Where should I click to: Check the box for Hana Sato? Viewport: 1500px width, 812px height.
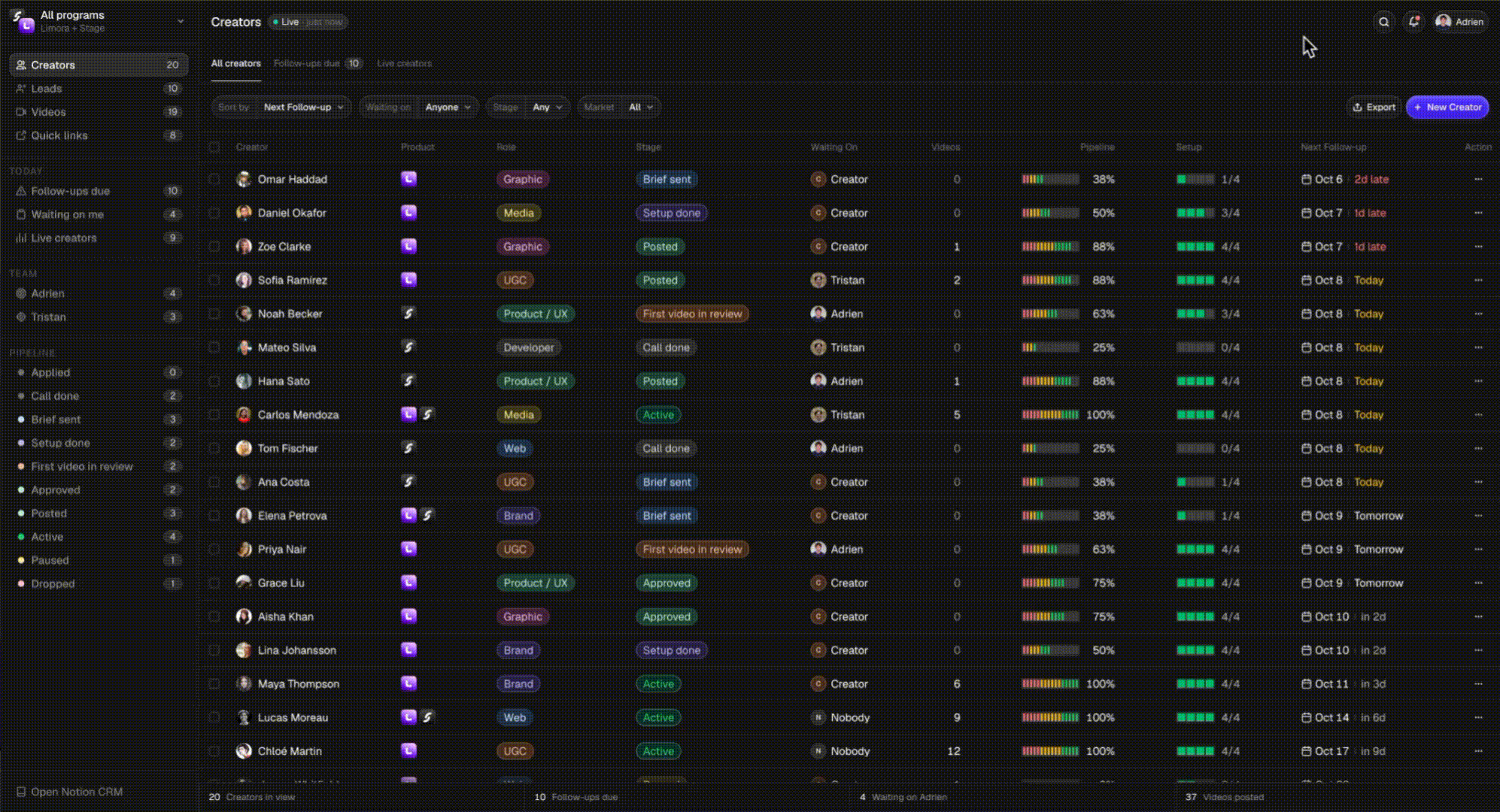(x=214, y=381)
